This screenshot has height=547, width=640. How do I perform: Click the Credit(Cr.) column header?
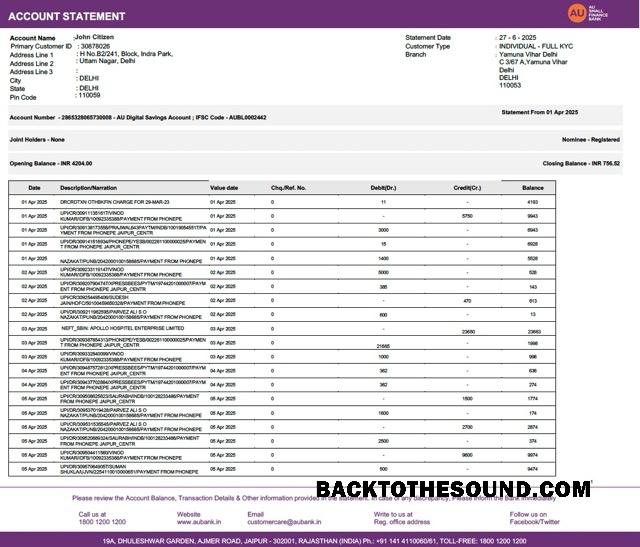pos(467,188)
